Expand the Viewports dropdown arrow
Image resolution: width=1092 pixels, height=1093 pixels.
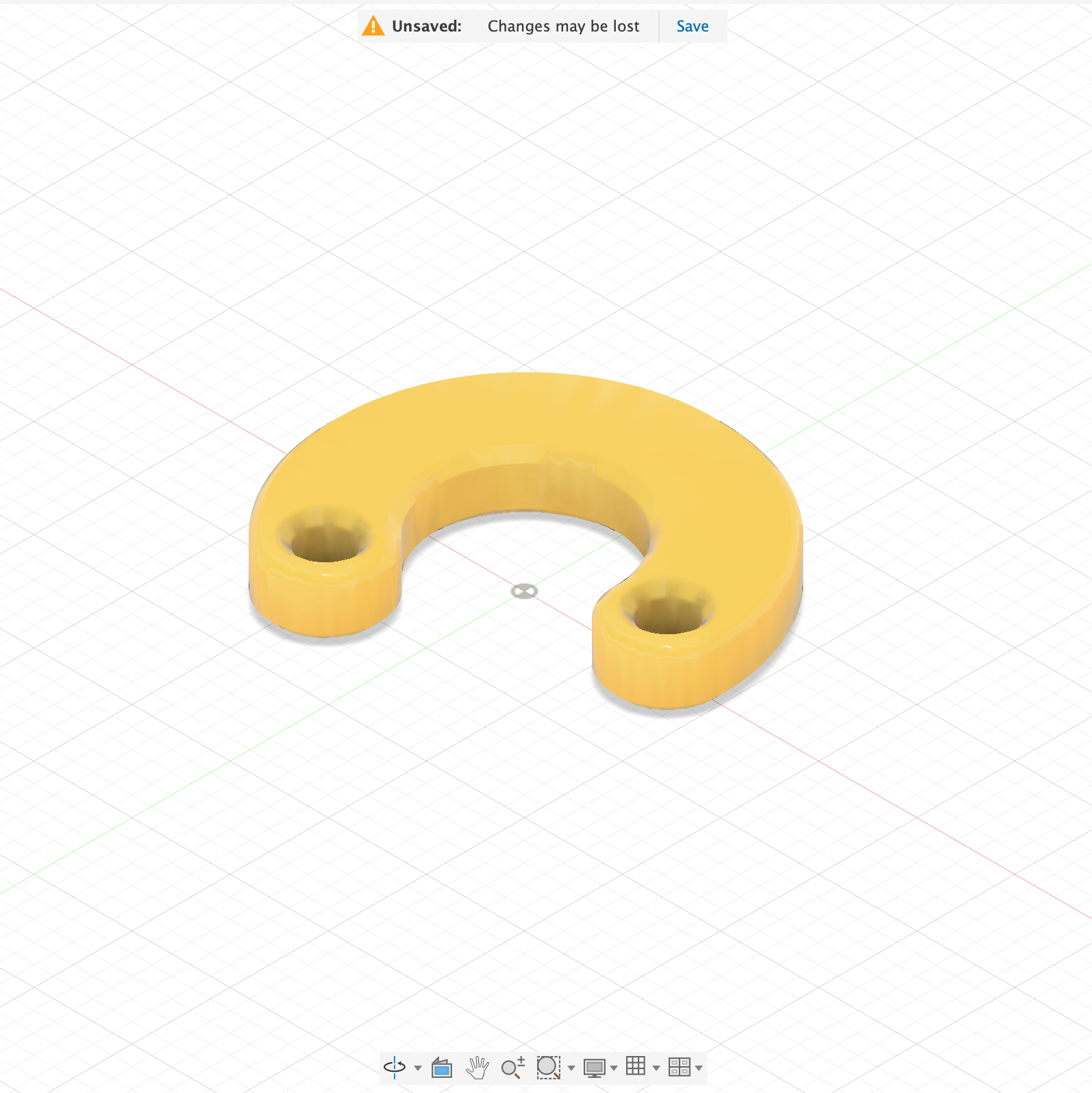(x=699, y=1068)
